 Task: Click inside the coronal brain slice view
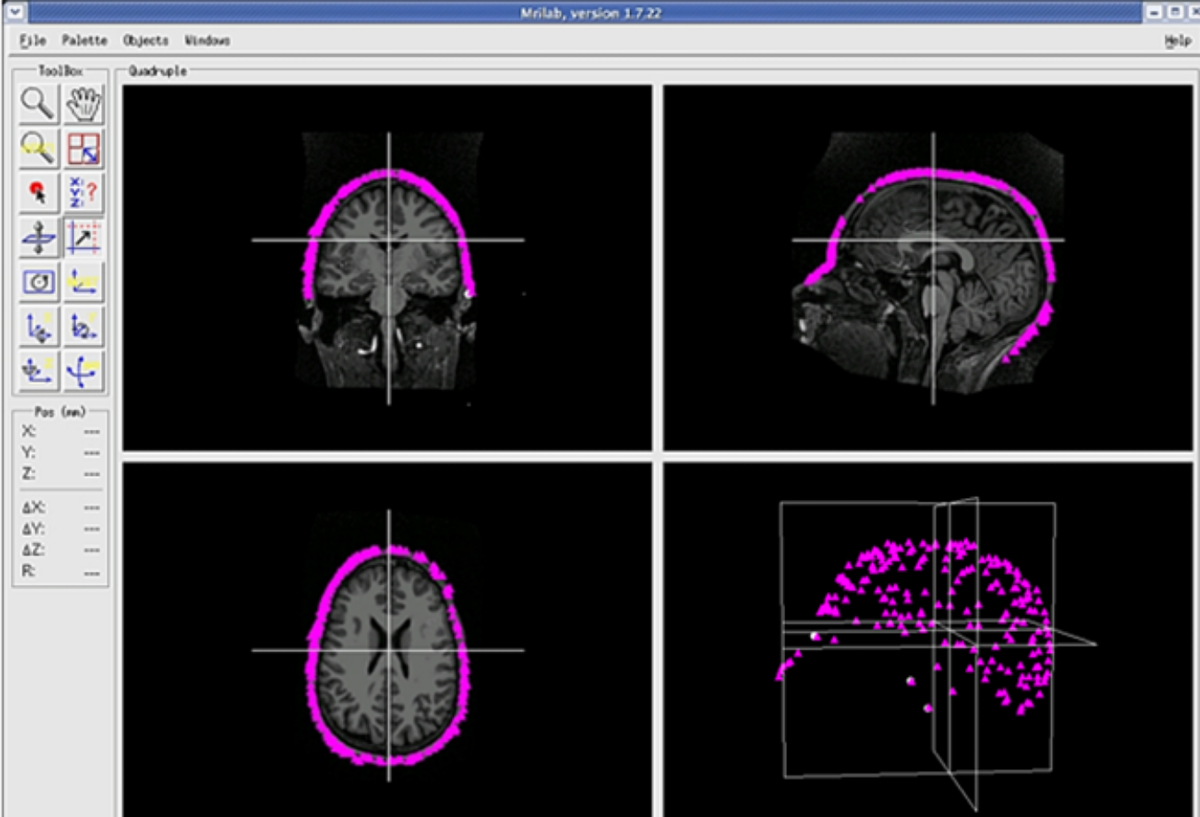point(387,267)
